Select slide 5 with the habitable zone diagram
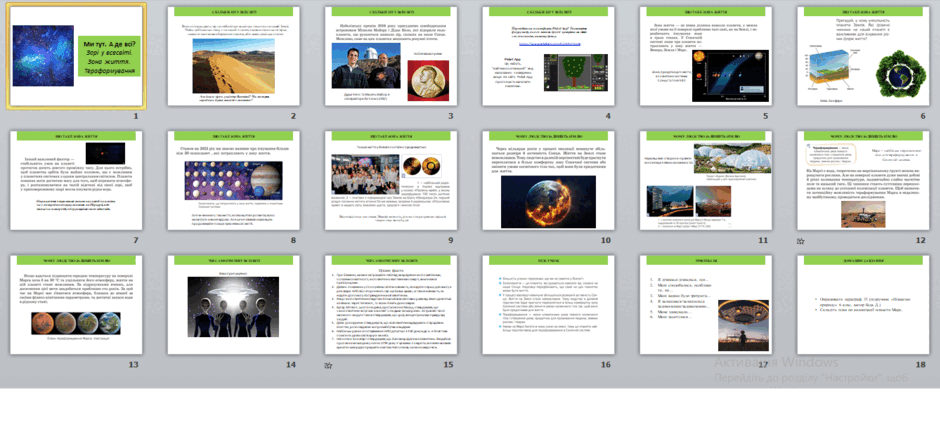 tap(706, 56)
